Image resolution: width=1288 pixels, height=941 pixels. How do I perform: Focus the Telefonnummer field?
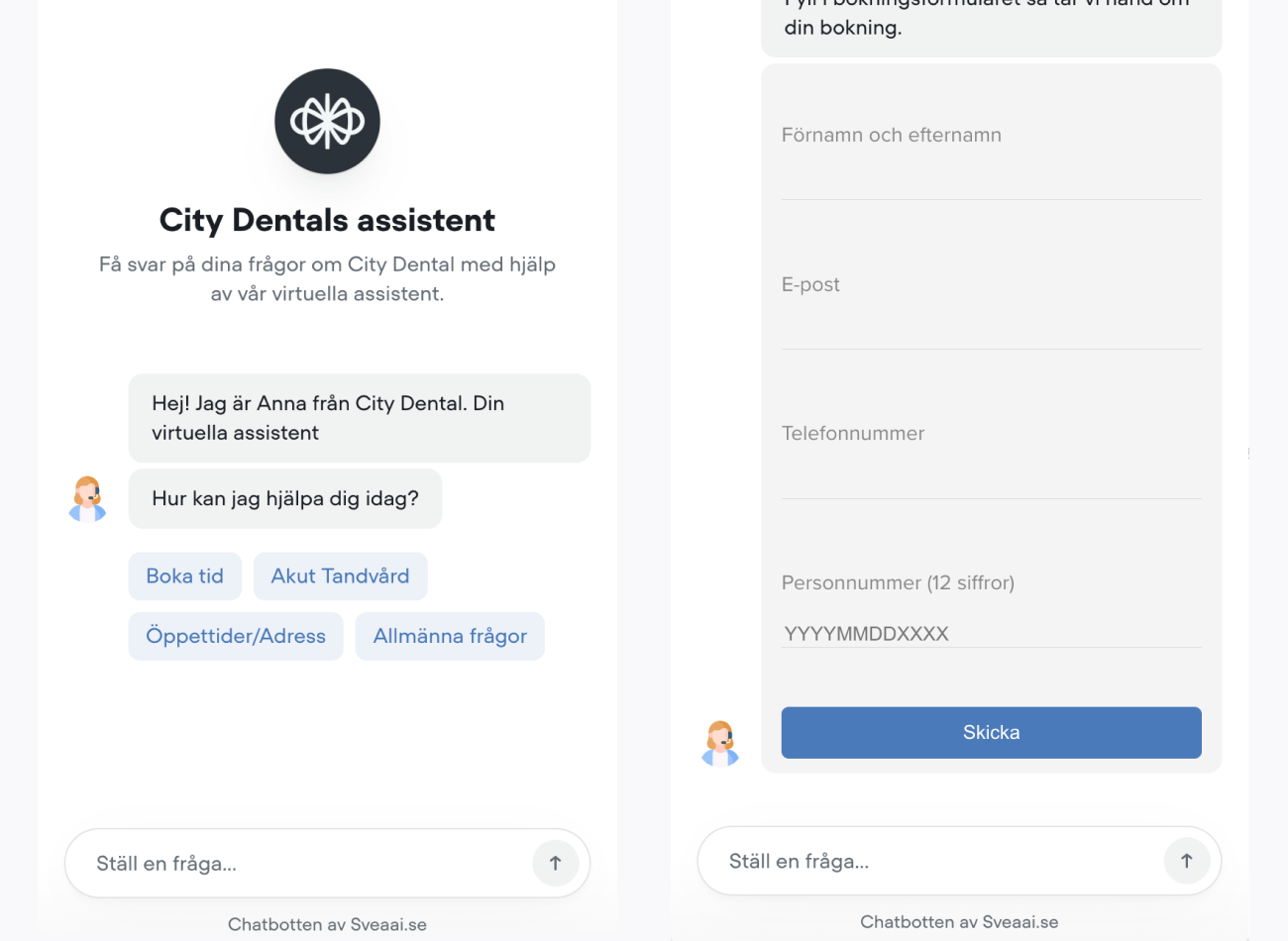coord(991,476)
